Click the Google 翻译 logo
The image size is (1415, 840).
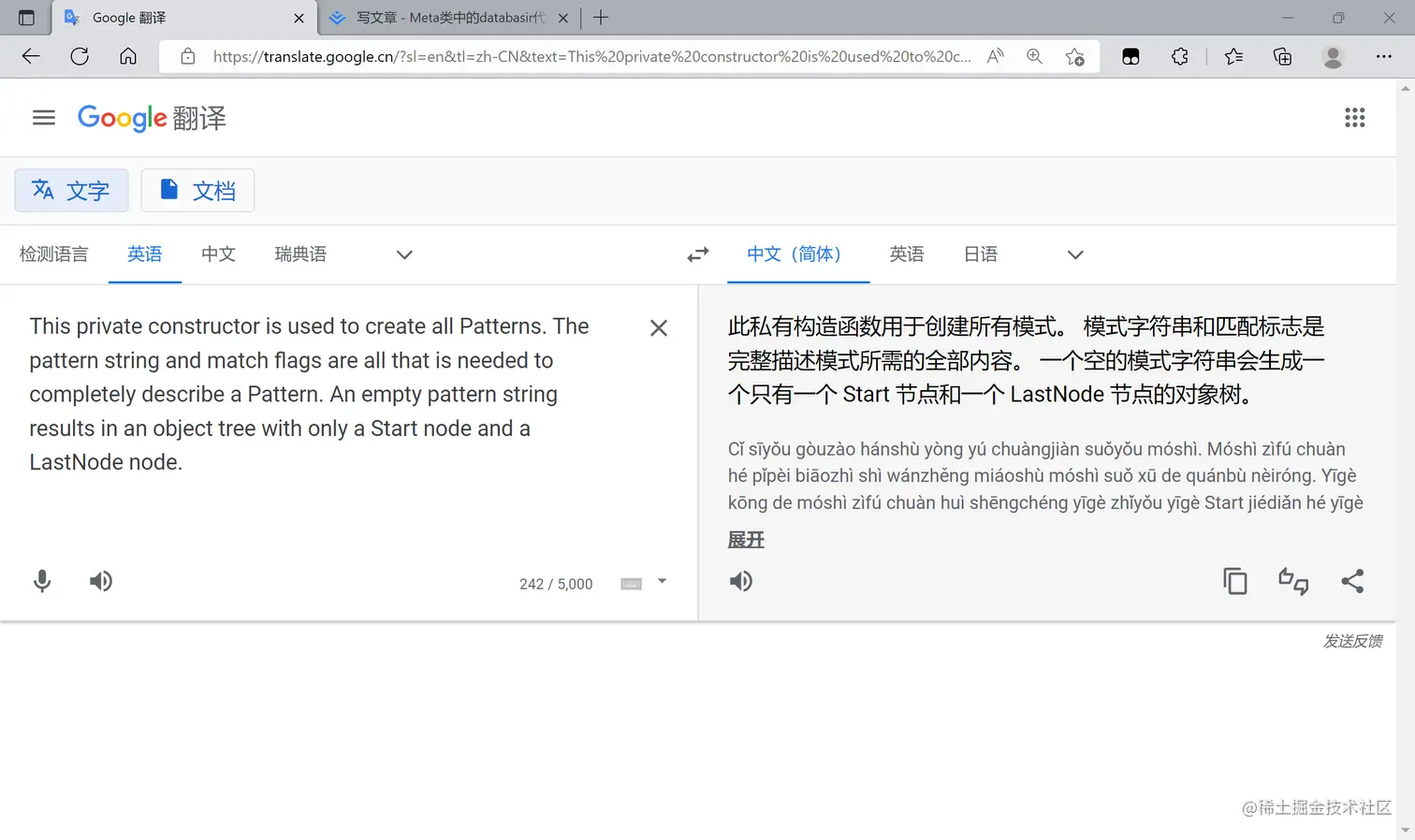pos(152,118)
